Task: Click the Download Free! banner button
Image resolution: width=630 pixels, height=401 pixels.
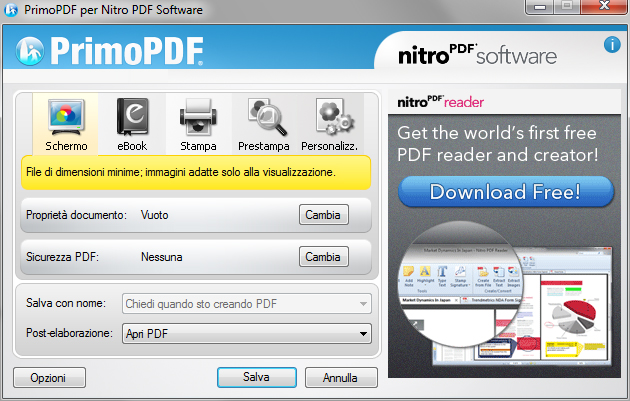Action: [x=505, y=191]
